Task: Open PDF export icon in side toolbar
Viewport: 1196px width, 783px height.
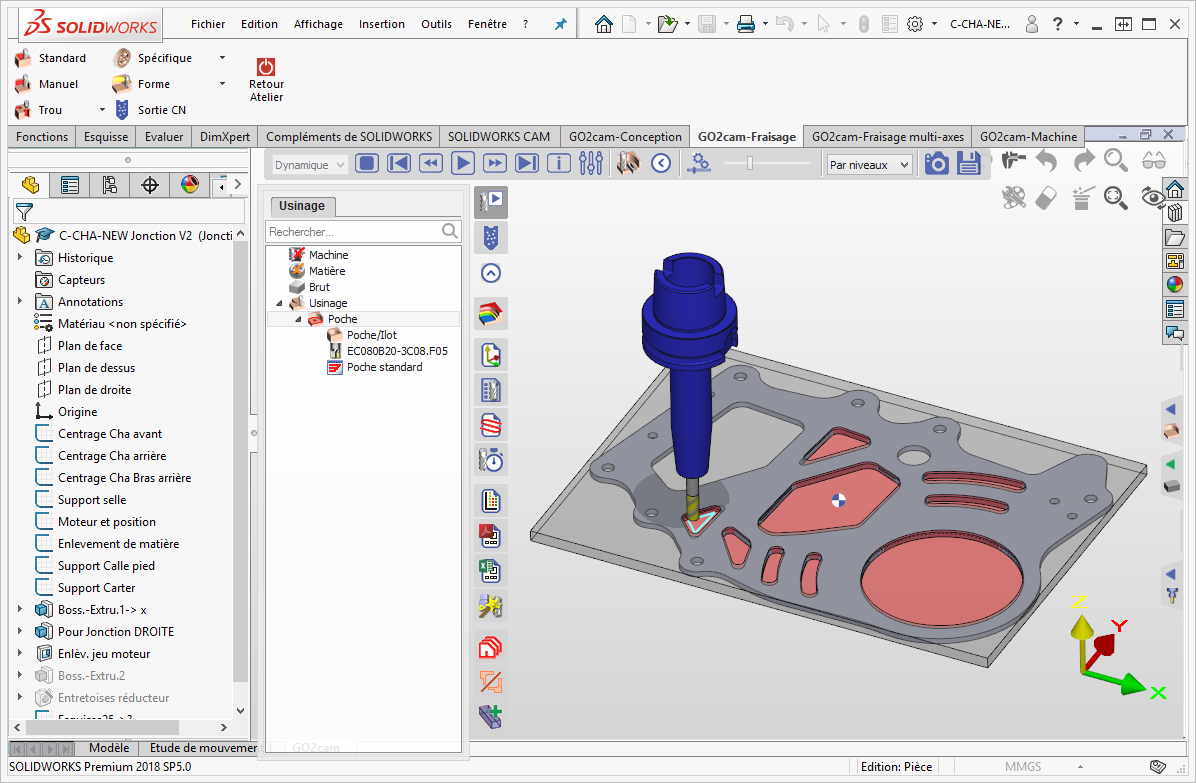Action: click(x=490, y=536)
